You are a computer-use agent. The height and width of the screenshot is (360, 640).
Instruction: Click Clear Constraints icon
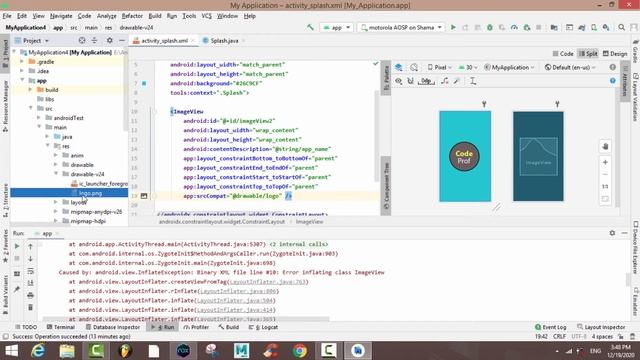click(x=445, y=81)
